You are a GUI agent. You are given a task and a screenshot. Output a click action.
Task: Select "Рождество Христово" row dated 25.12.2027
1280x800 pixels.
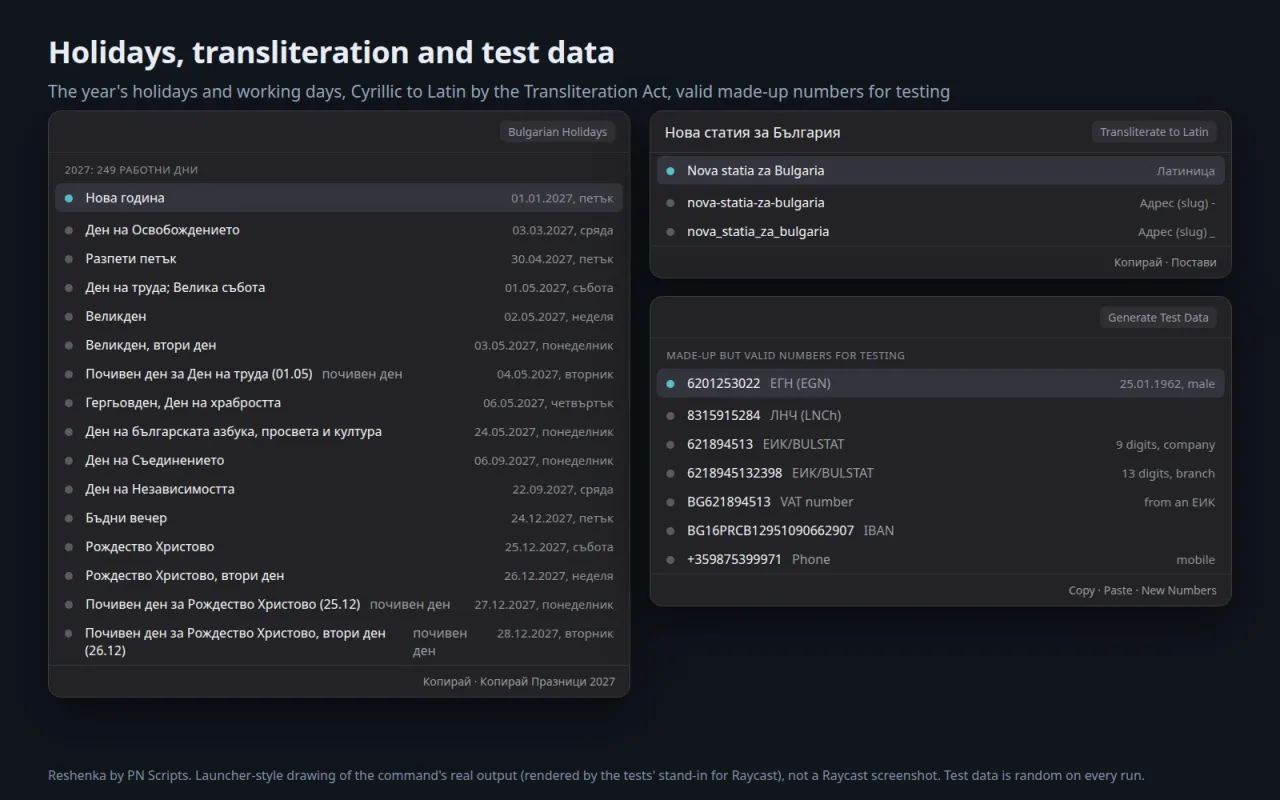click(339, 547)
